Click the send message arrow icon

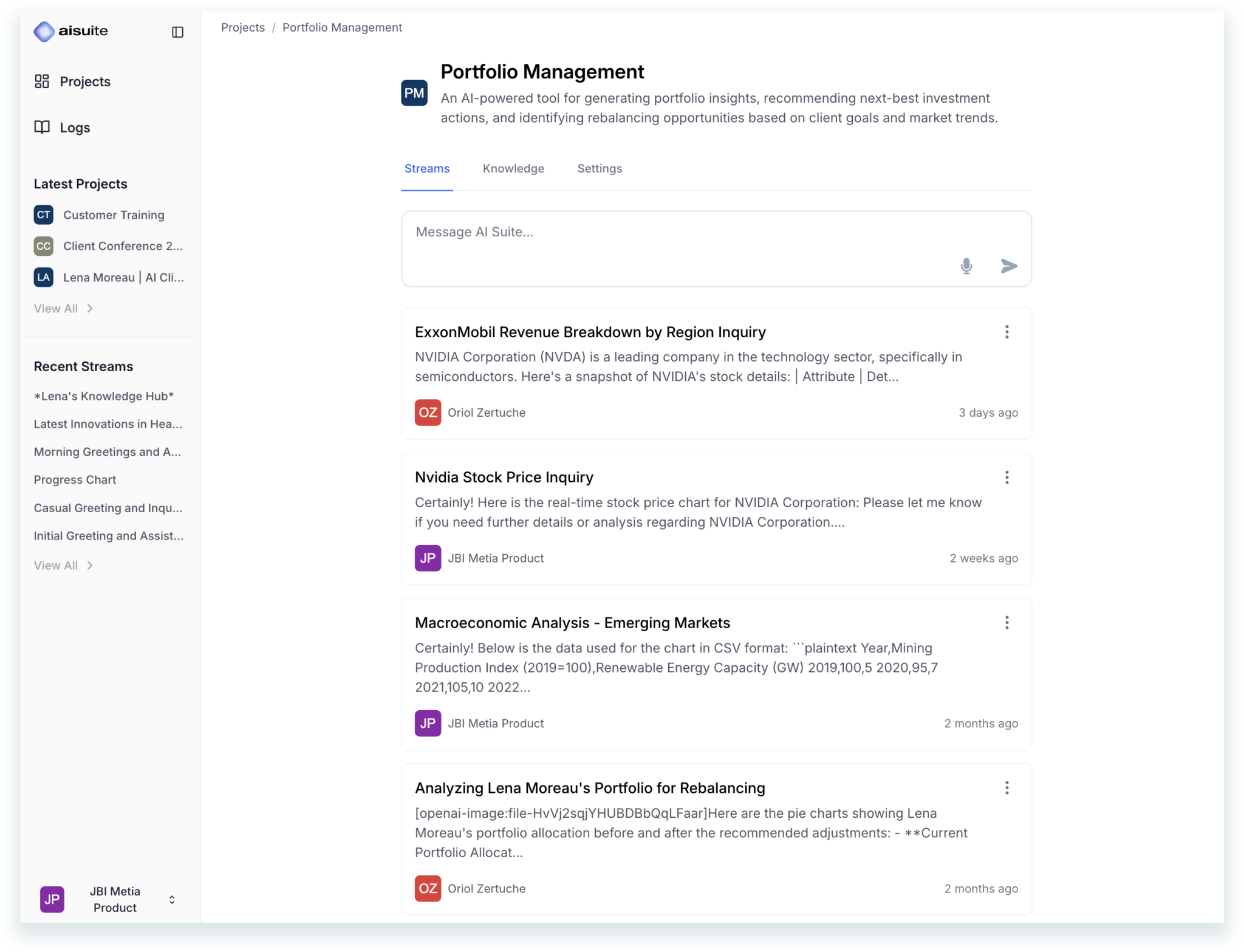click(x=1008, y=266)
